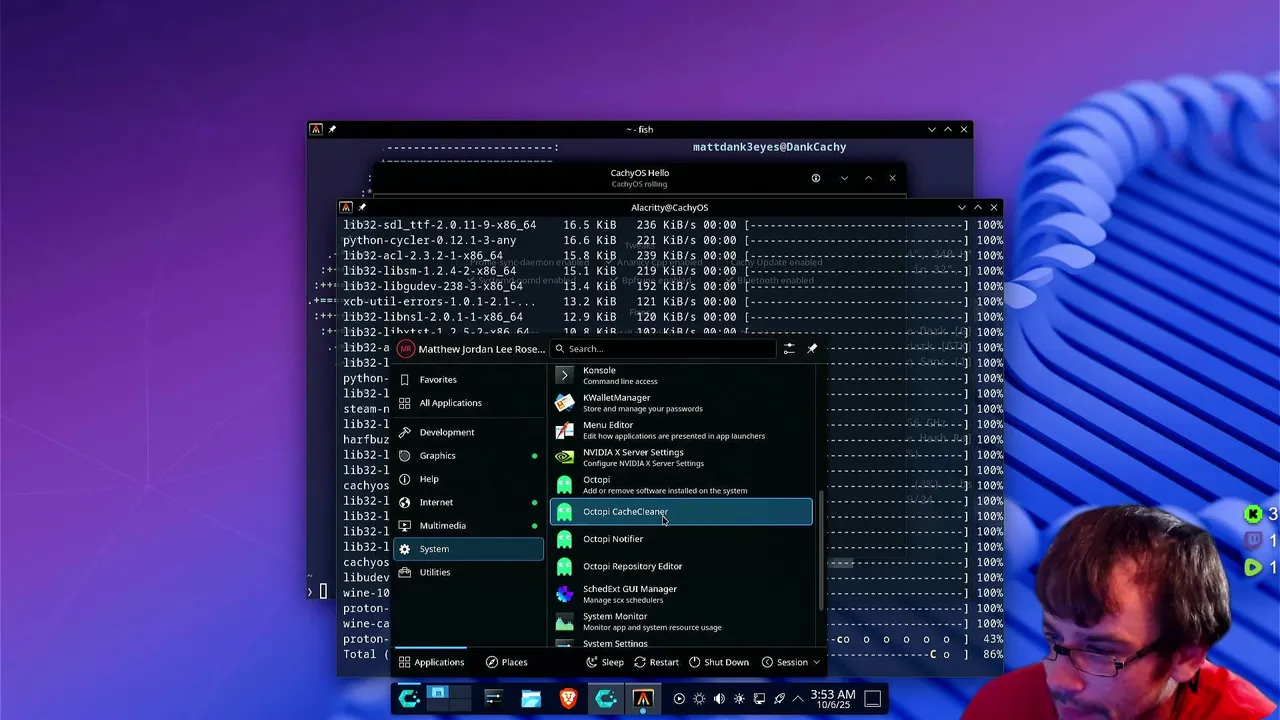Open media player tray icon

(679, 699)
